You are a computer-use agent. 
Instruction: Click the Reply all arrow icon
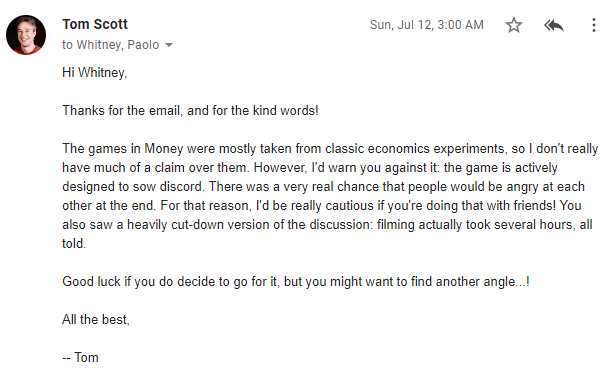pos(554,25)
